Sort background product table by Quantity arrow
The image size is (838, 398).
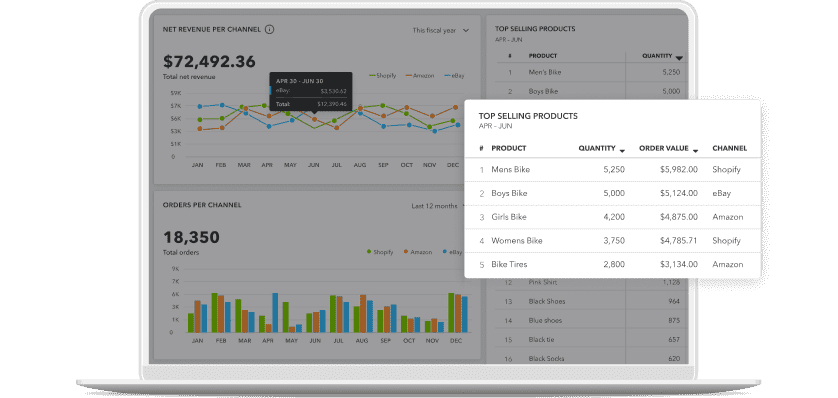(x=679, y=58)
